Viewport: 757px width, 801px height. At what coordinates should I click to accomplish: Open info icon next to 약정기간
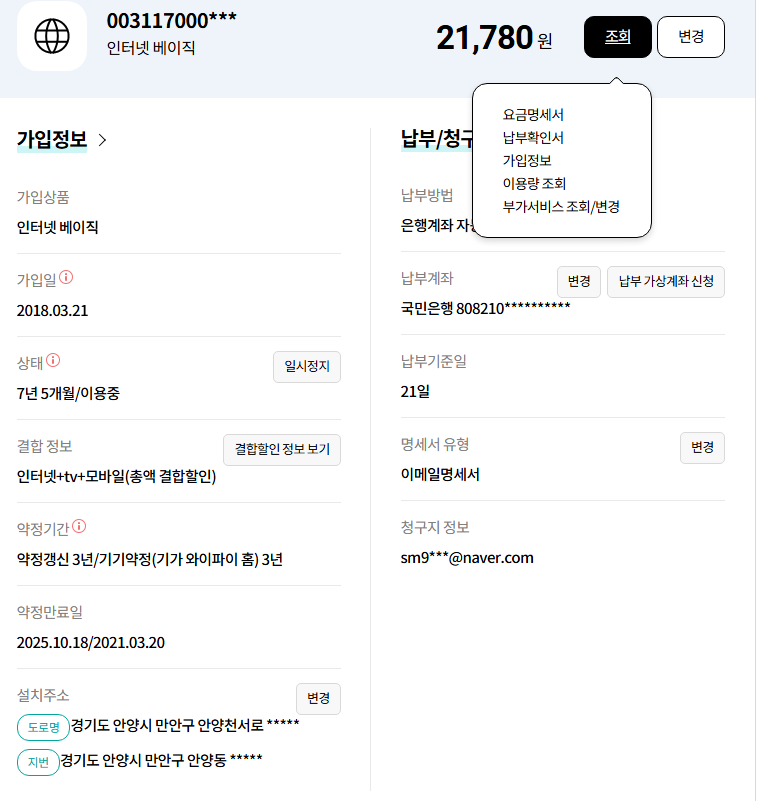coord(79,526)
